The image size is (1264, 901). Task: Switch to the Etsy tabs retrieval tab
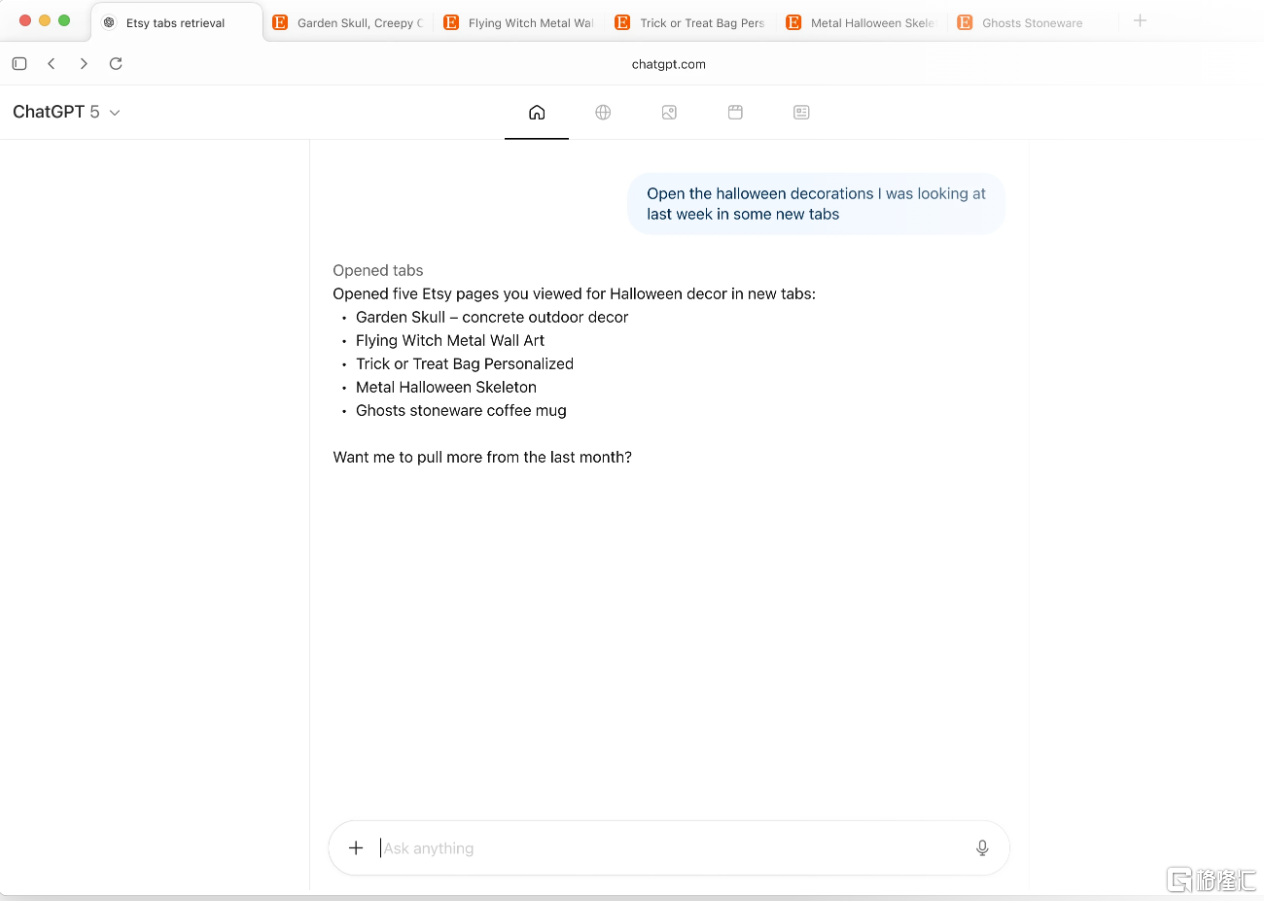(x=175, y=23)
